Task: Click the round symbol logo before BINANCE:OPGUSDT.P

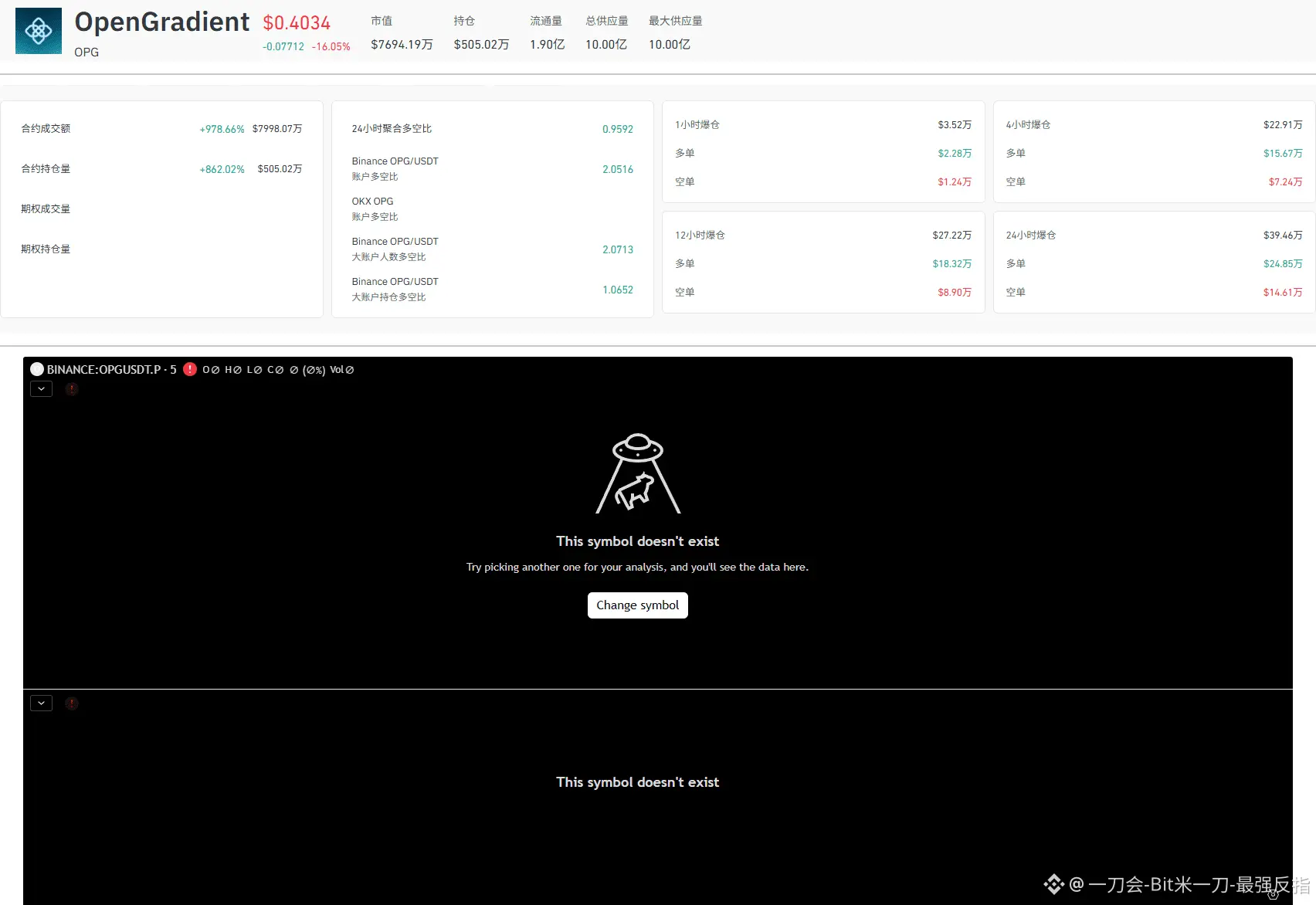Action: pyautogui.click(x=37, y=369)
